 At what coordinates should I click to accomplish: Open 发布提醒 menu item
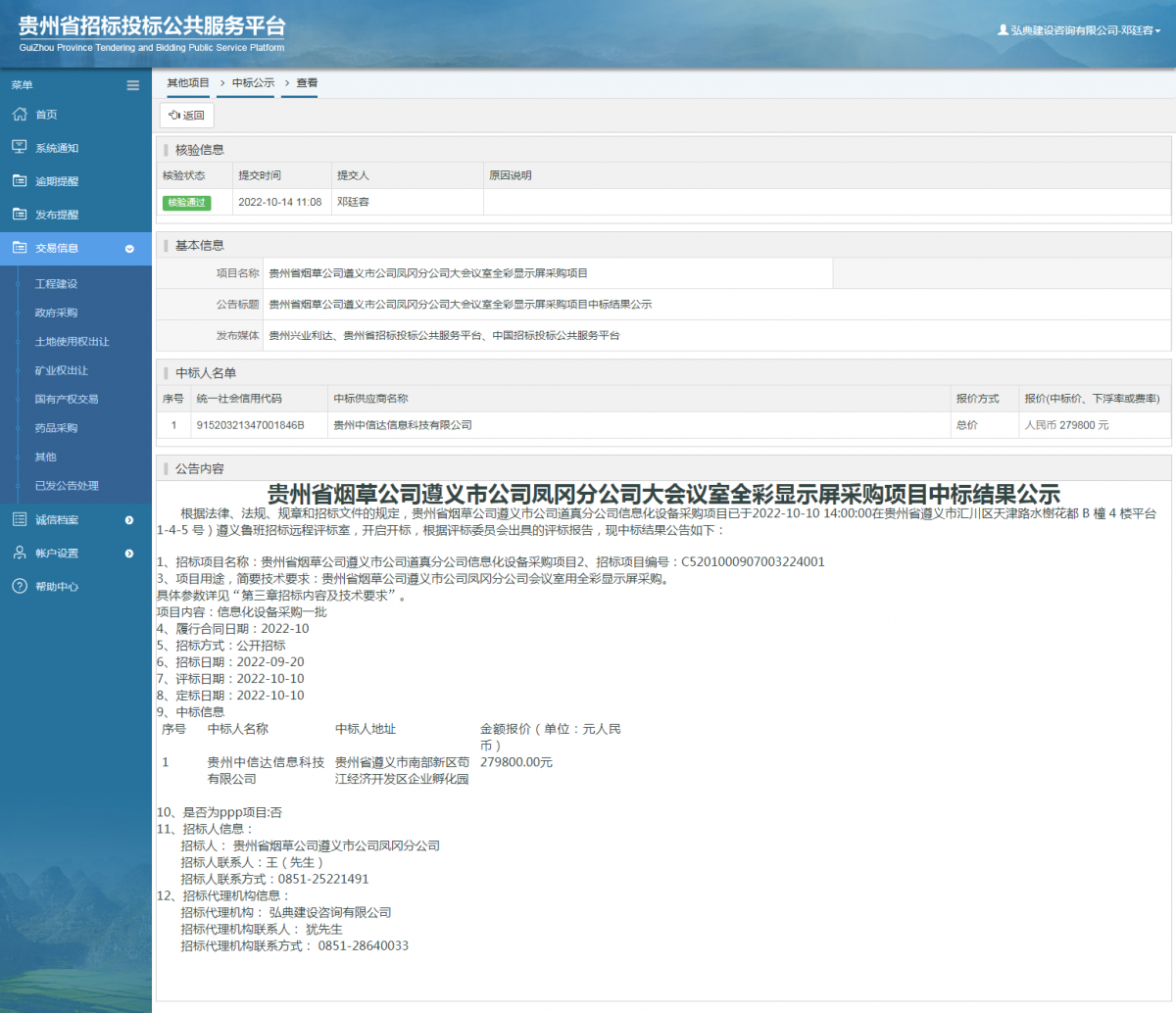click(x=57, y=215)
